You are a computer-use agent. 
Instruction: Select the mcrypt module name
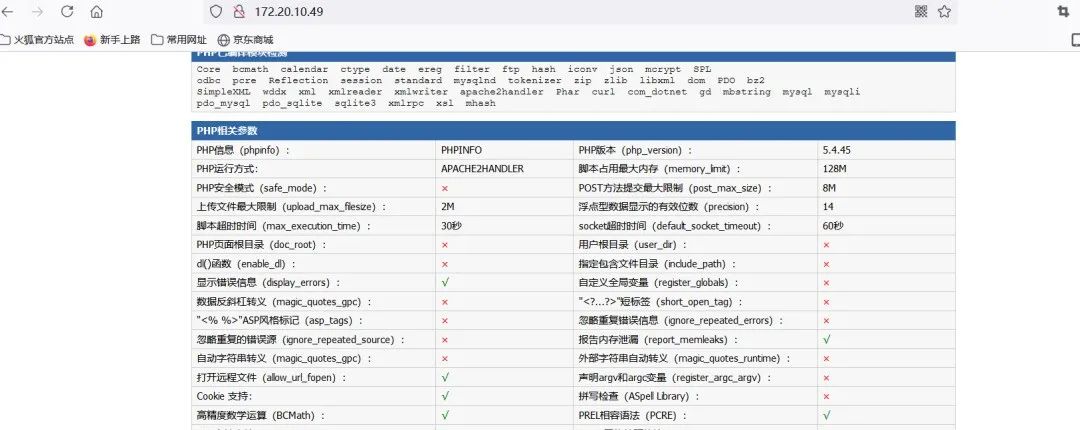[663, 70]
